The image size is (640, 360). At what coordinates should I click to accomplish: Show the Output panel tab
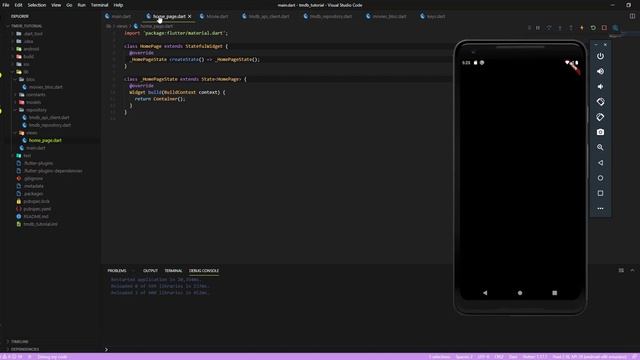(150, 271)
